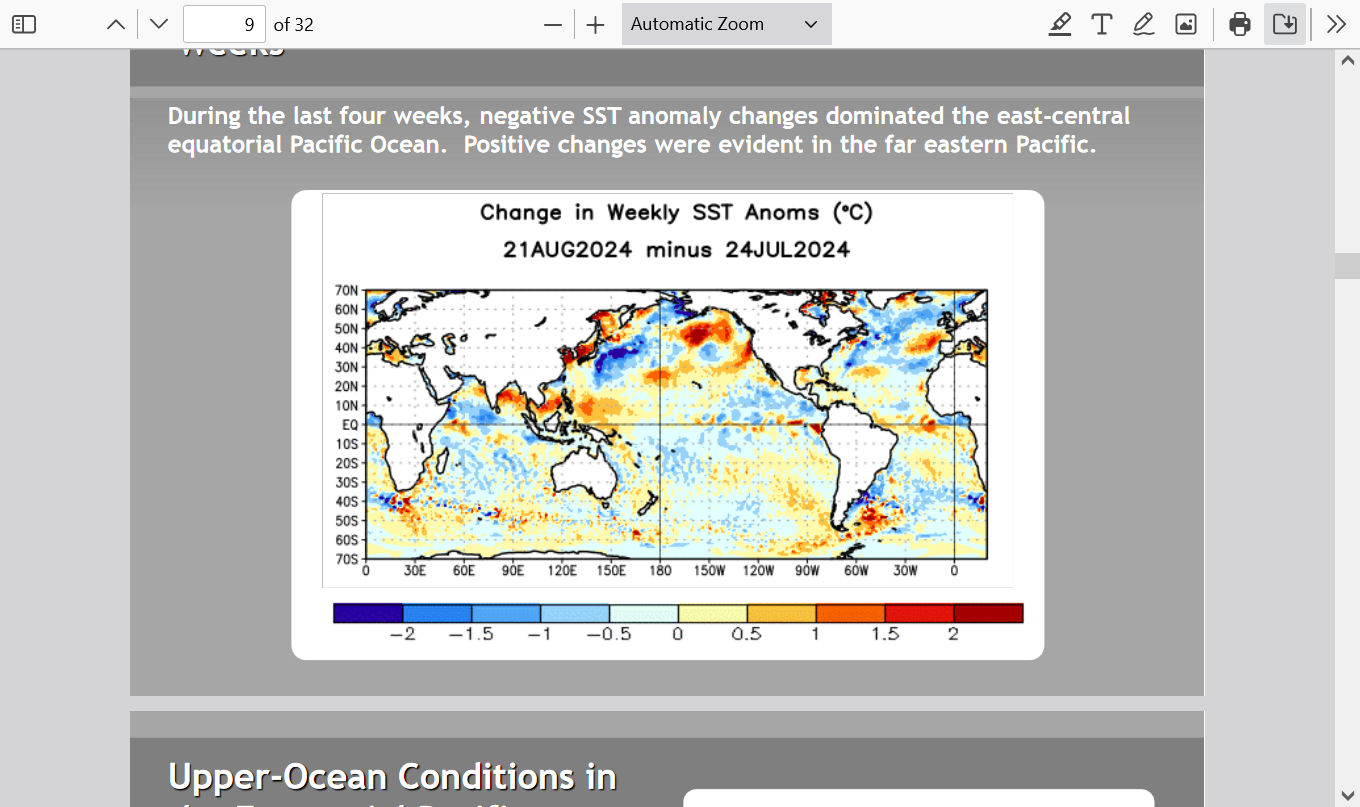Click the dark red 2 legend swatch

click(988, 613)
